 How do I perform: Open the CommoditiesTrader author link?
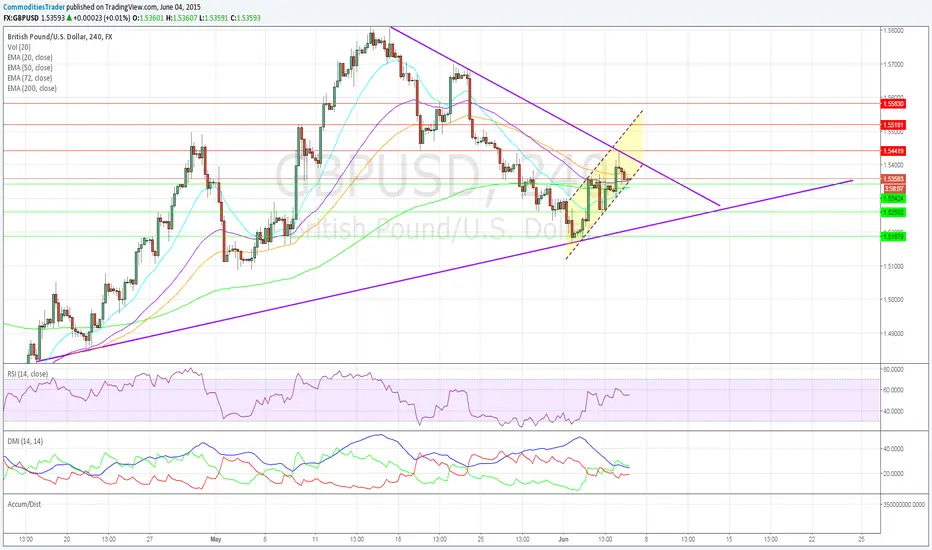[x=34, y=7]
